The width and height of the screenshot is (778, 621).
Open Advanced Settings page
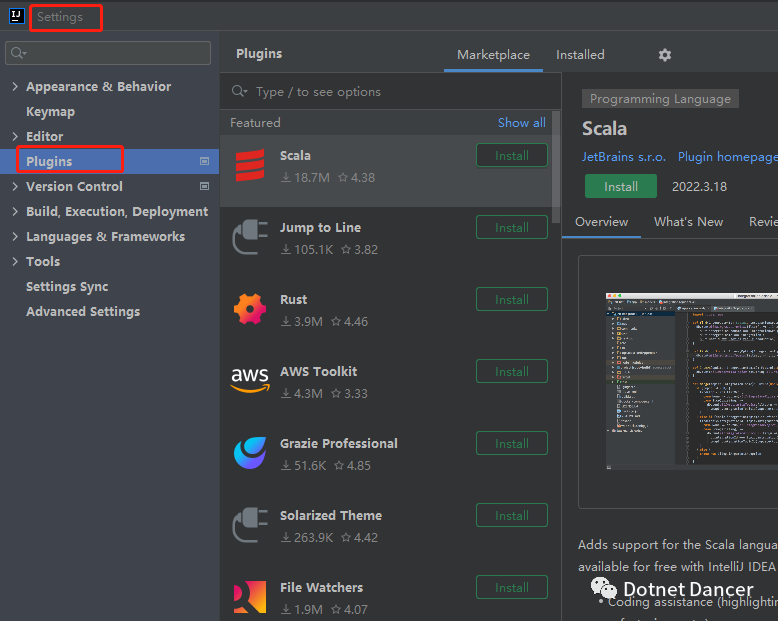pyautogui.click(x=83, y=311)
